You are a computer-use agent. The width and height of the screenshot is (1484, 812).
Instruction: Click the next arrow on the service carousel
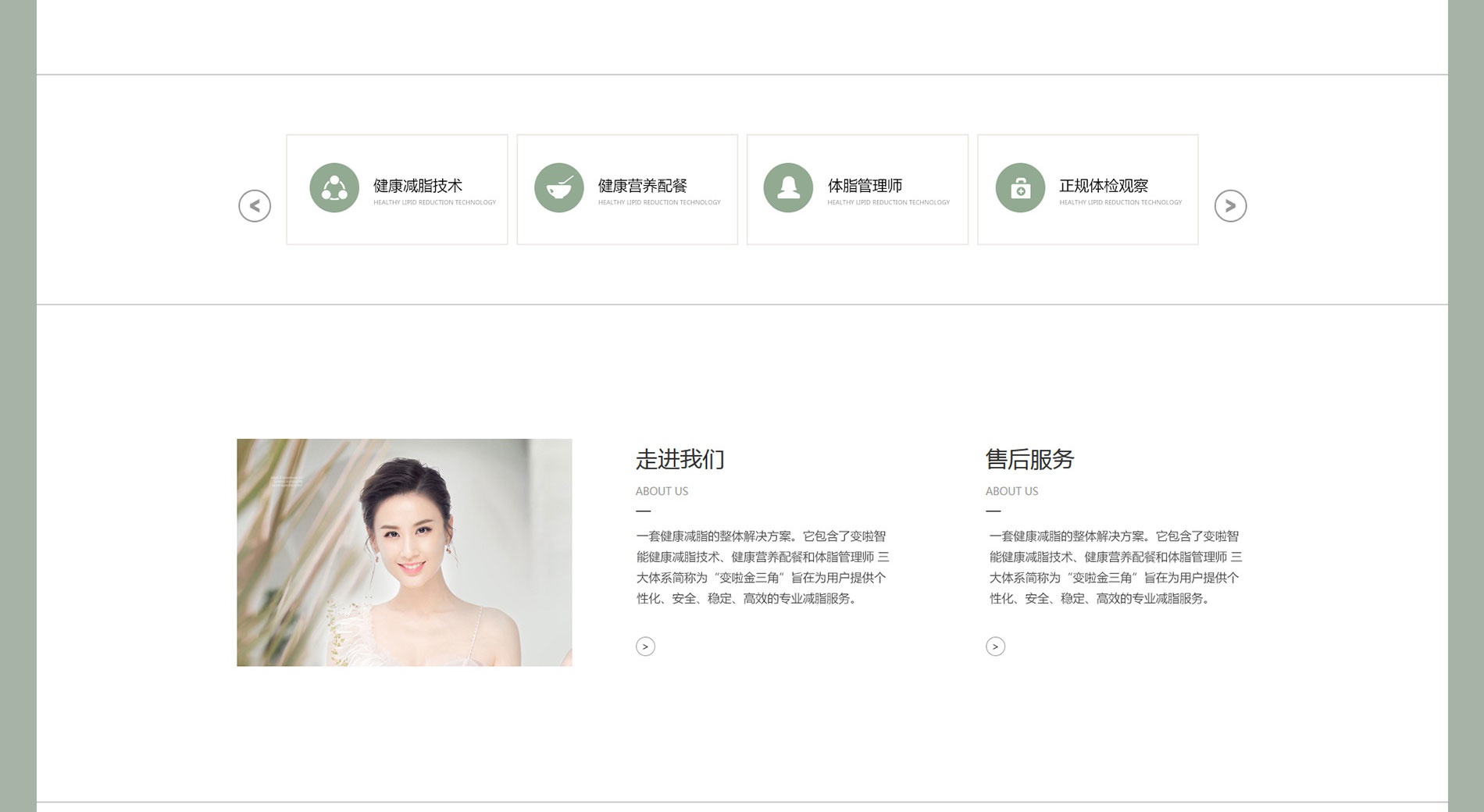tap(1230, 206)
